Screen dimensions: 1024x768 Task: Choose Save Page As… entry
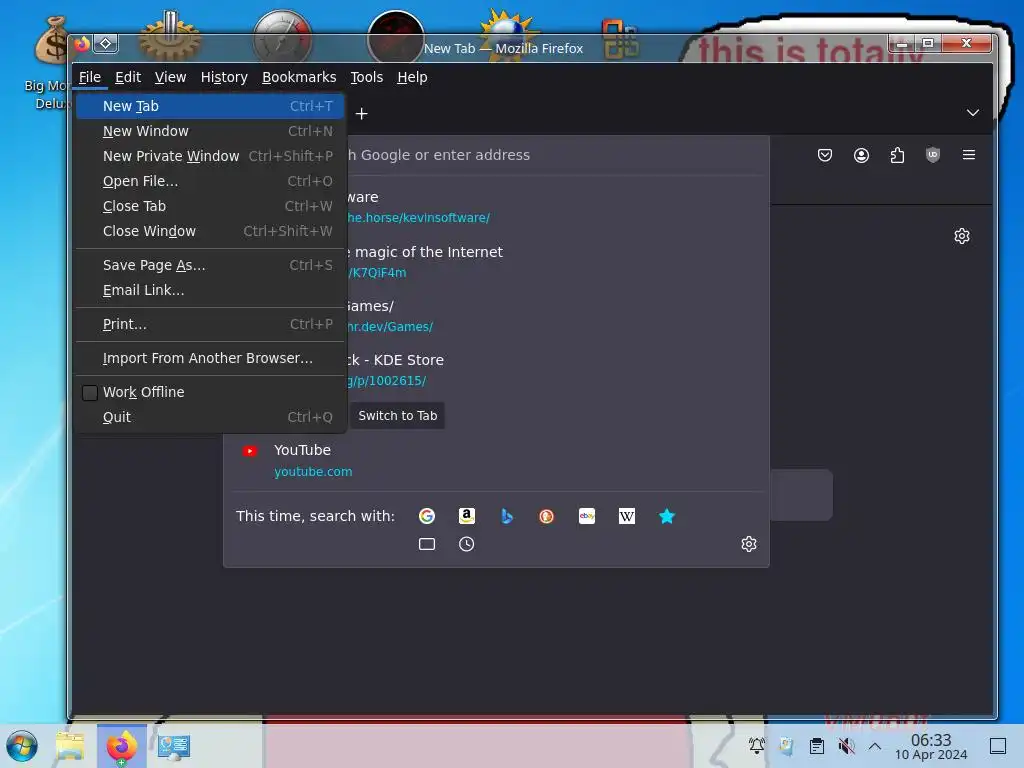click(210, 265)
